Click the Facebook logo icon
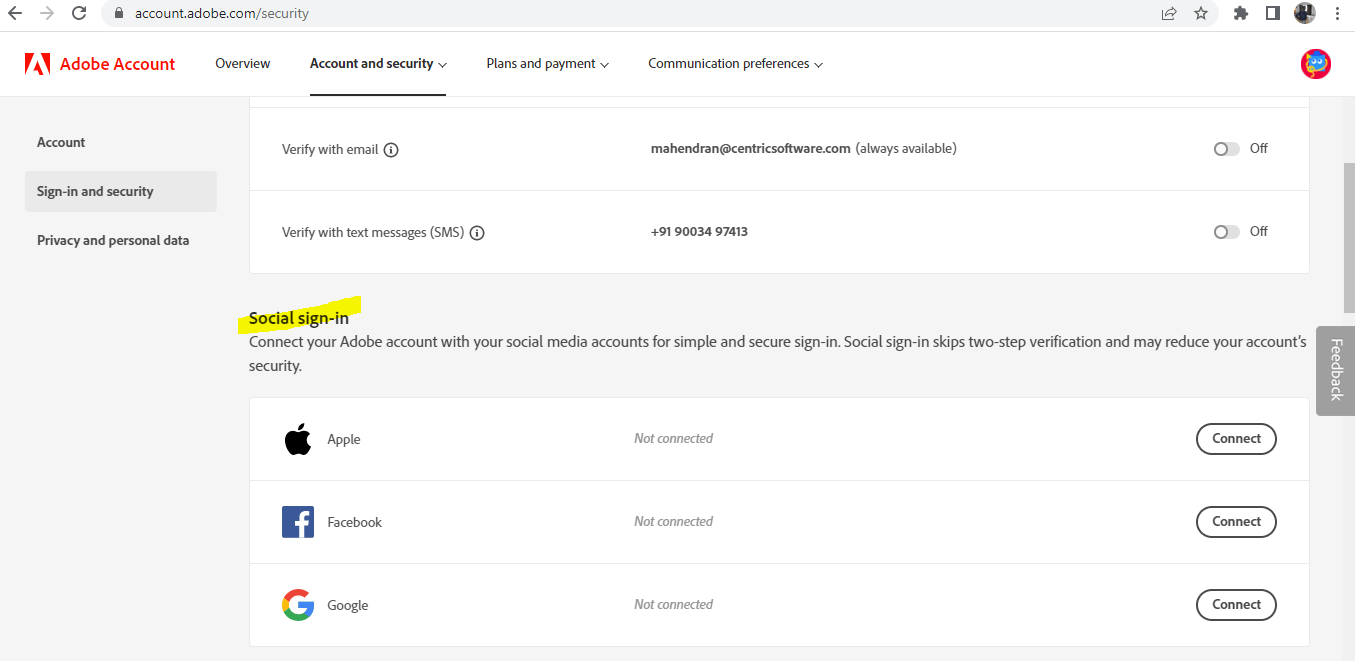The width and height of the screenshot is (1355, 661). click(x=297, y=521)
